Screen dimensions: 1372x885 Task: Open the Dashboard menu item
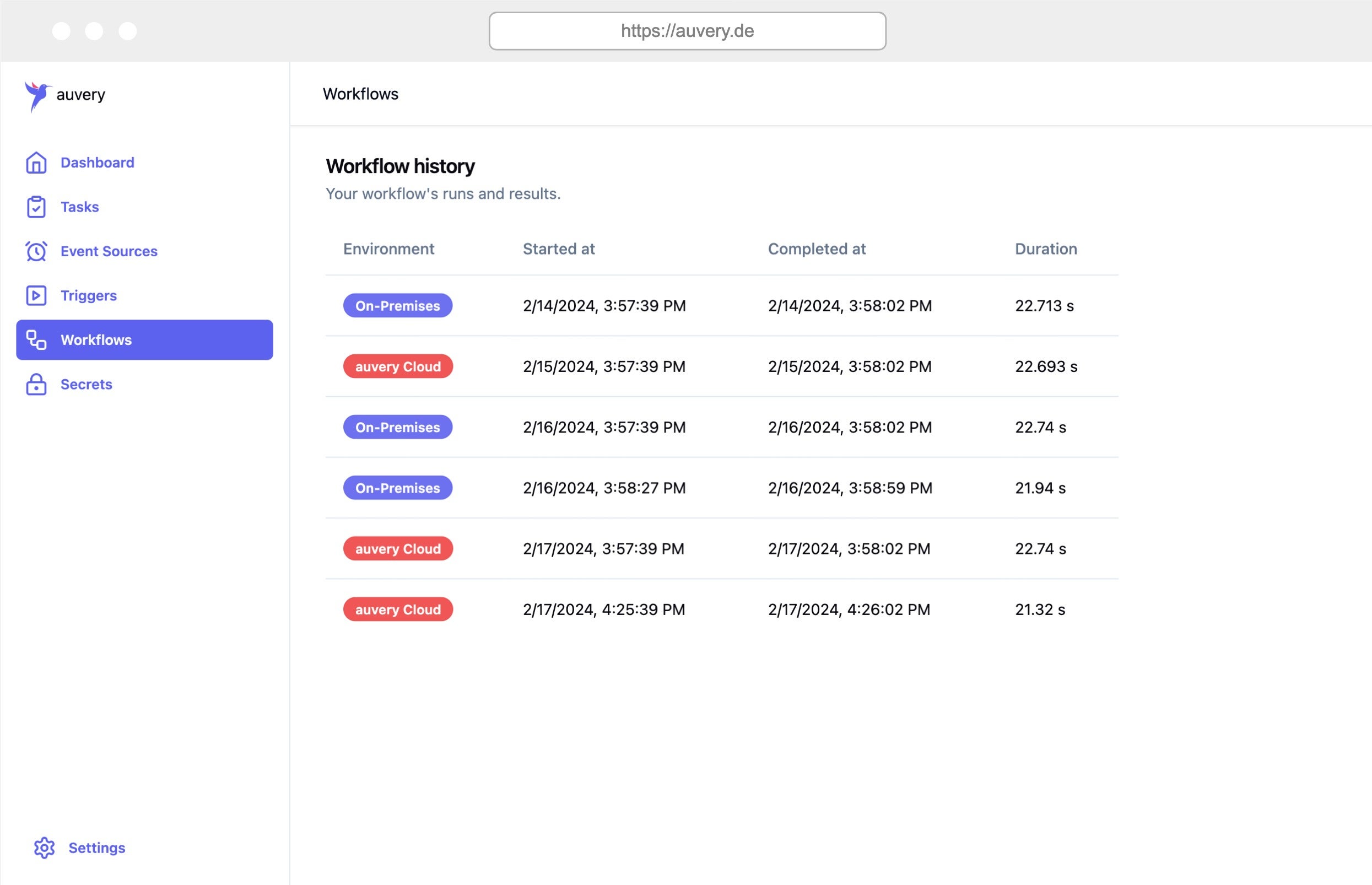tap(97, 163)
